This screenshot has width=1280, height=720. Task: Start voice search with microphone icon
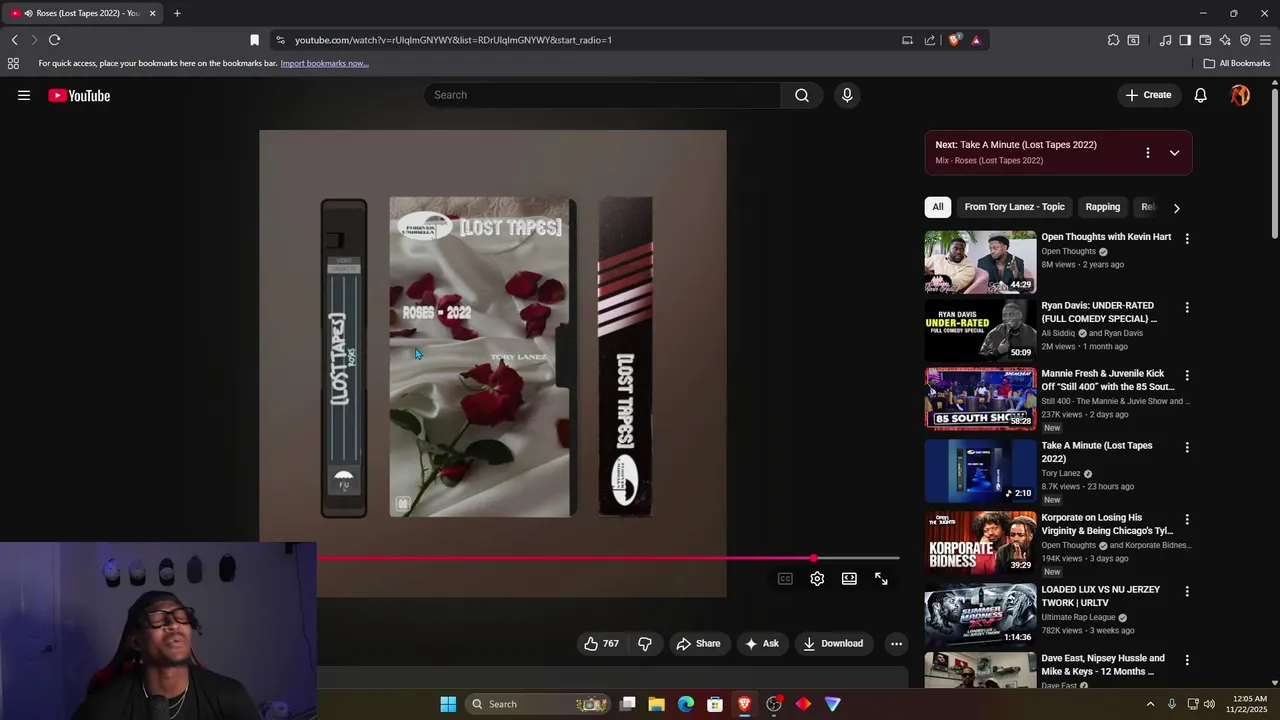click(847, 95)
